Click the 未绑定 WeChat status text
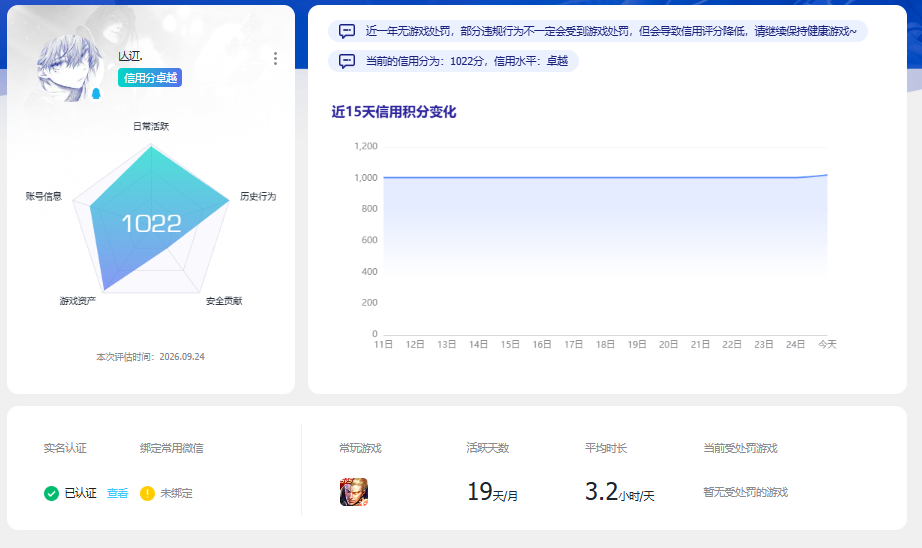 (176, 493)
